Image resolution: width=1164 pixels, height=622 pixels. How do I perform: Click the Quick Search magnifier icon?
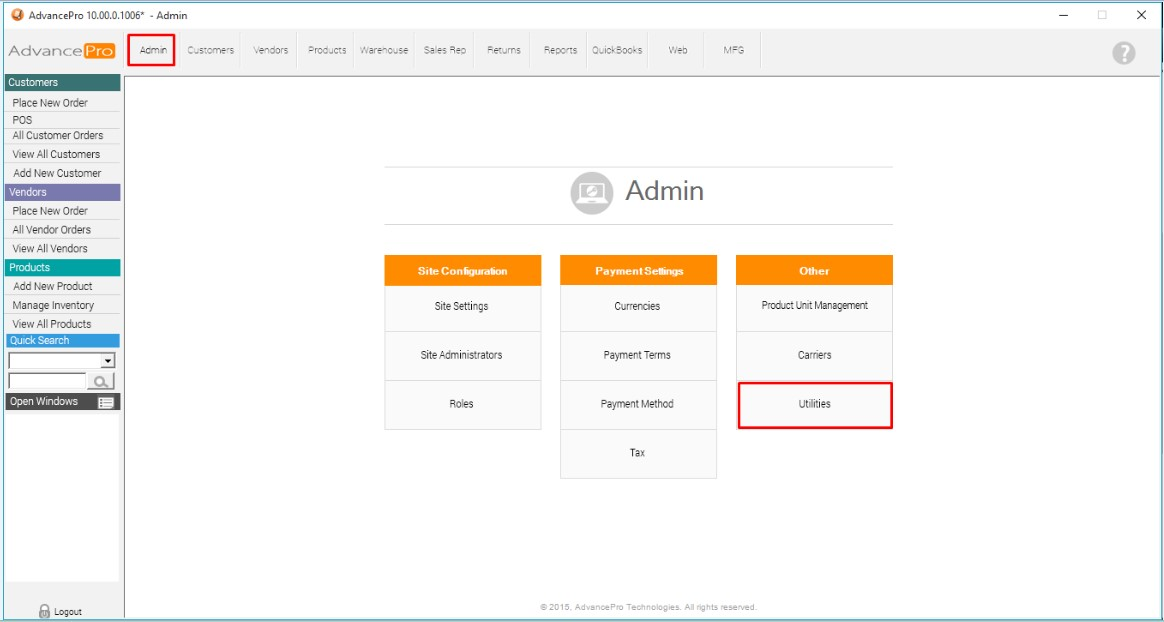101,381
